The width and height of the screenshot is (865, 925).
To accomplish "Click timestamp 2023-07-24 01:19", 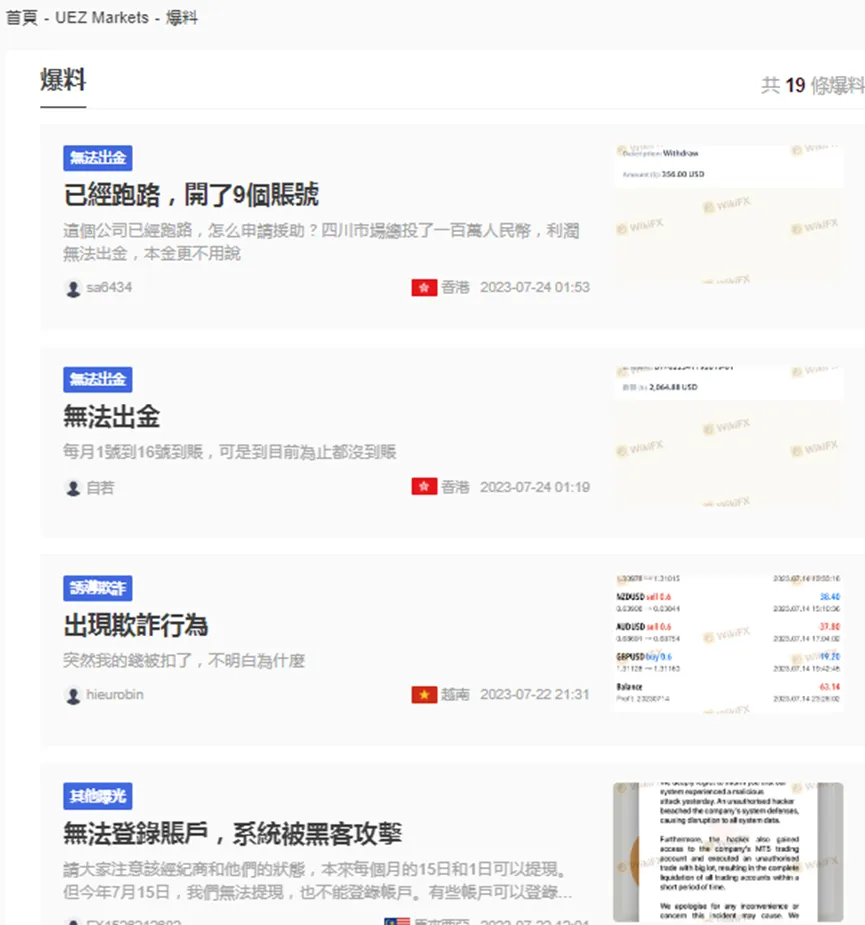I will click(x=535, y=487).
